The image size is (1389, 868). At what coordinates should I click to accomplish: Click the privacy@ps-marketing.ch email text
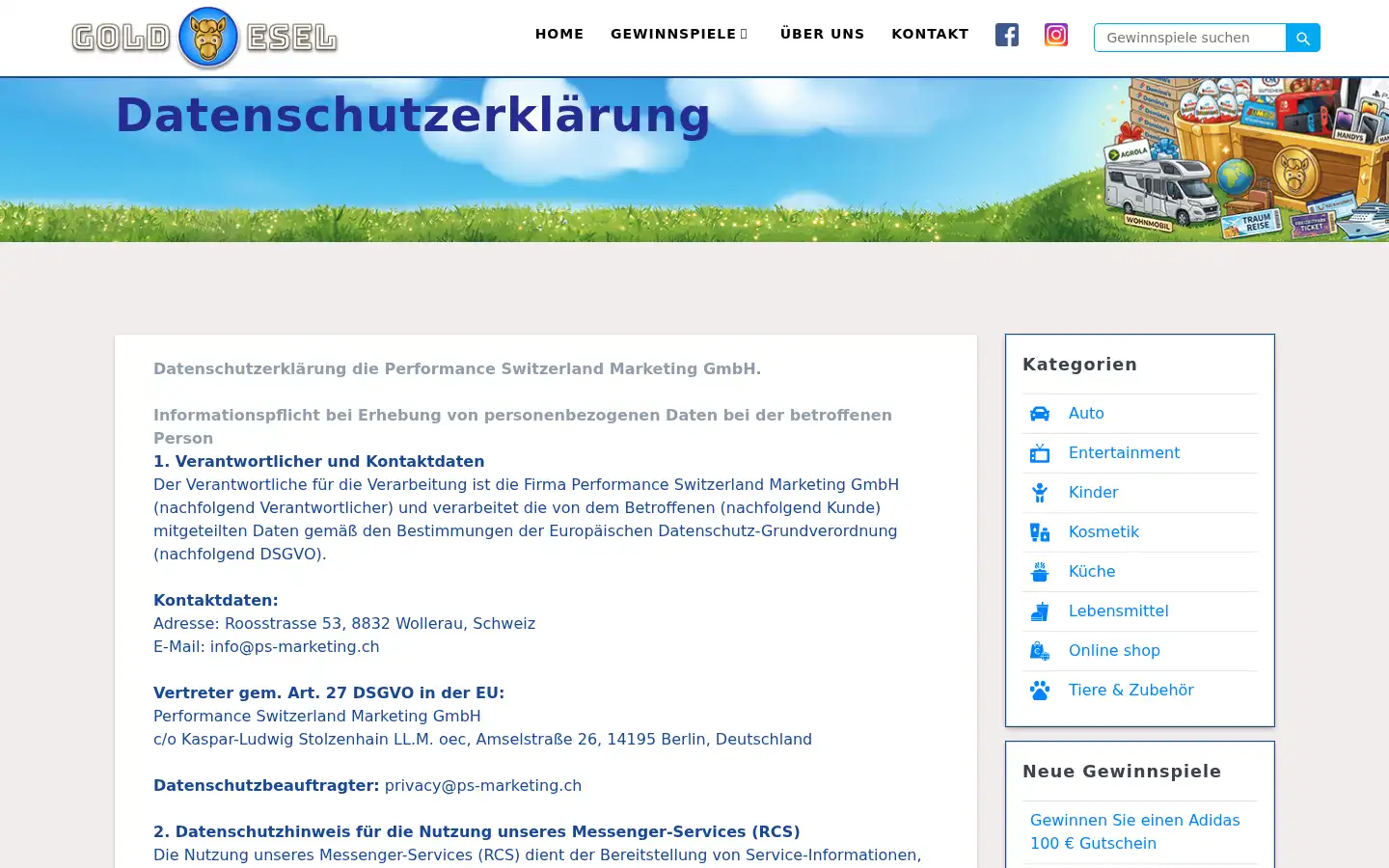pyautogui.click(x=483, y=786)
